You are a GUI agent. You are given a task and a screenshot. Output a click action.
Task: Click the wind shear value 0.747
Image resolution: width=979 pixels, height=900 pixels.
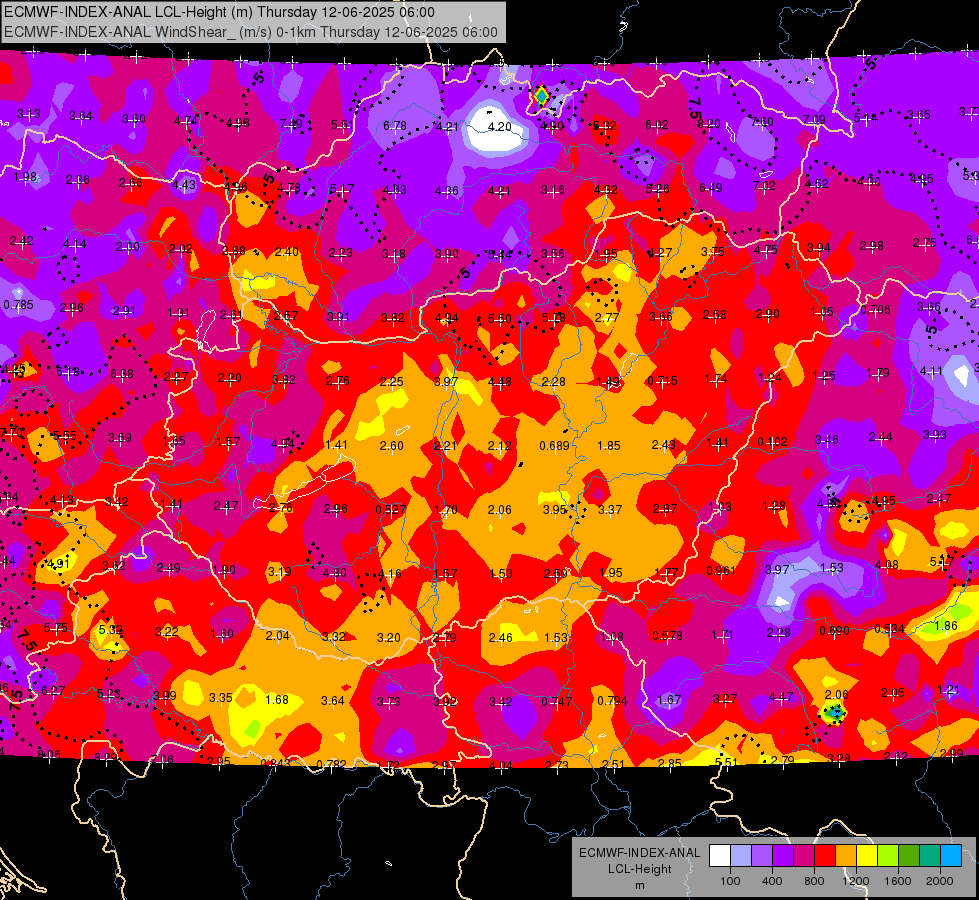(556, 701)
